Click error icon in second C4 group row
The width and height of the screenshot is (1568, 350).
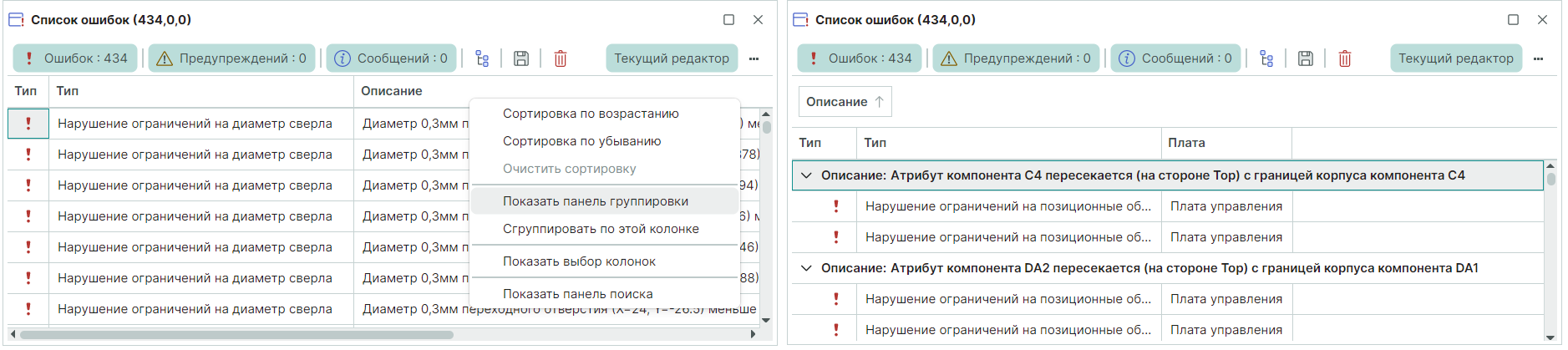coord(836,237)
